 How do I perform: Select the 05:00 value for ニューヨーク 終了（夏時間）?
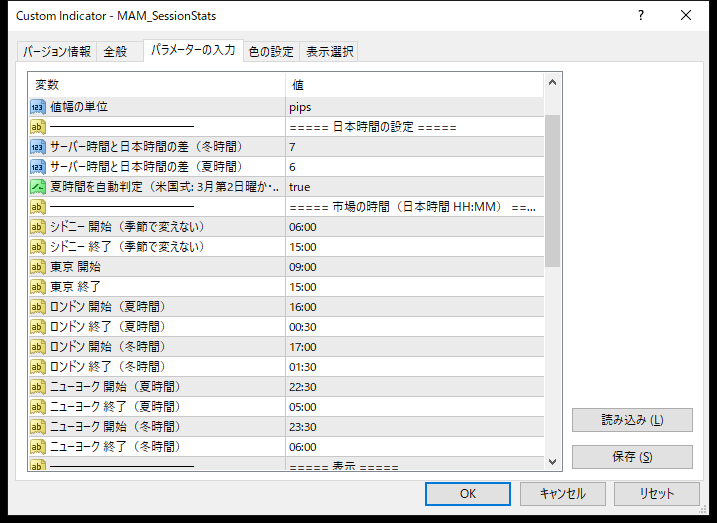(415, 406)
